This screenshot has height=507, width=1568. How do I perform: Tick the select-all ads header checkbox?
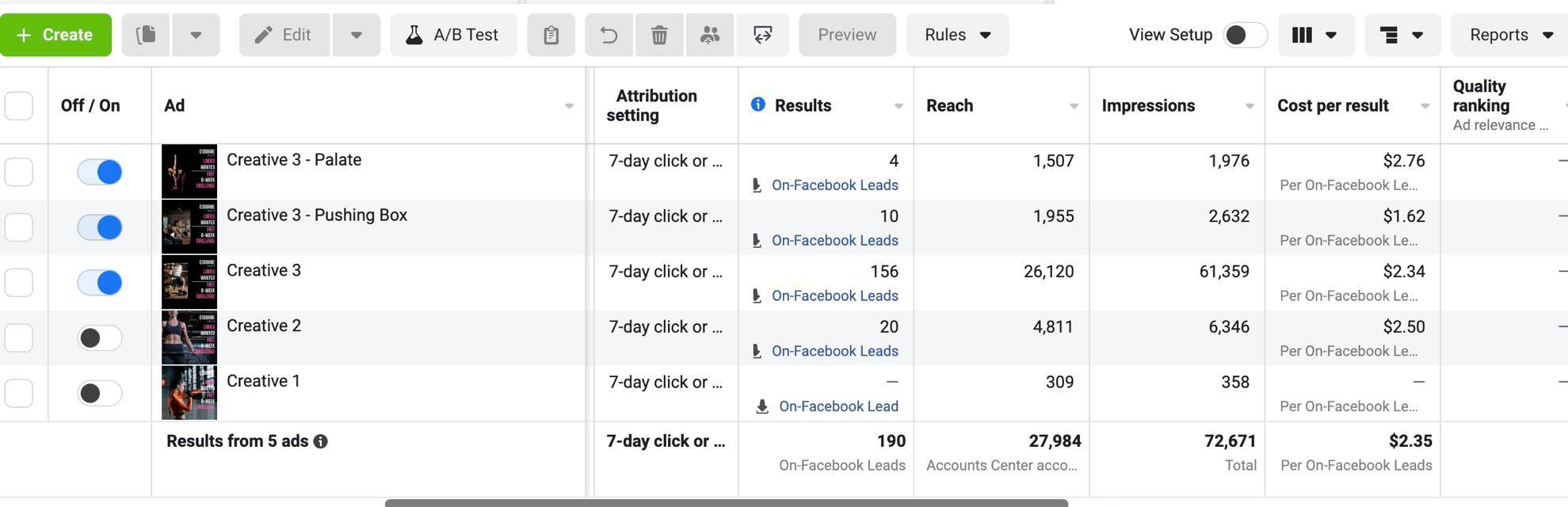pos(19,105)
